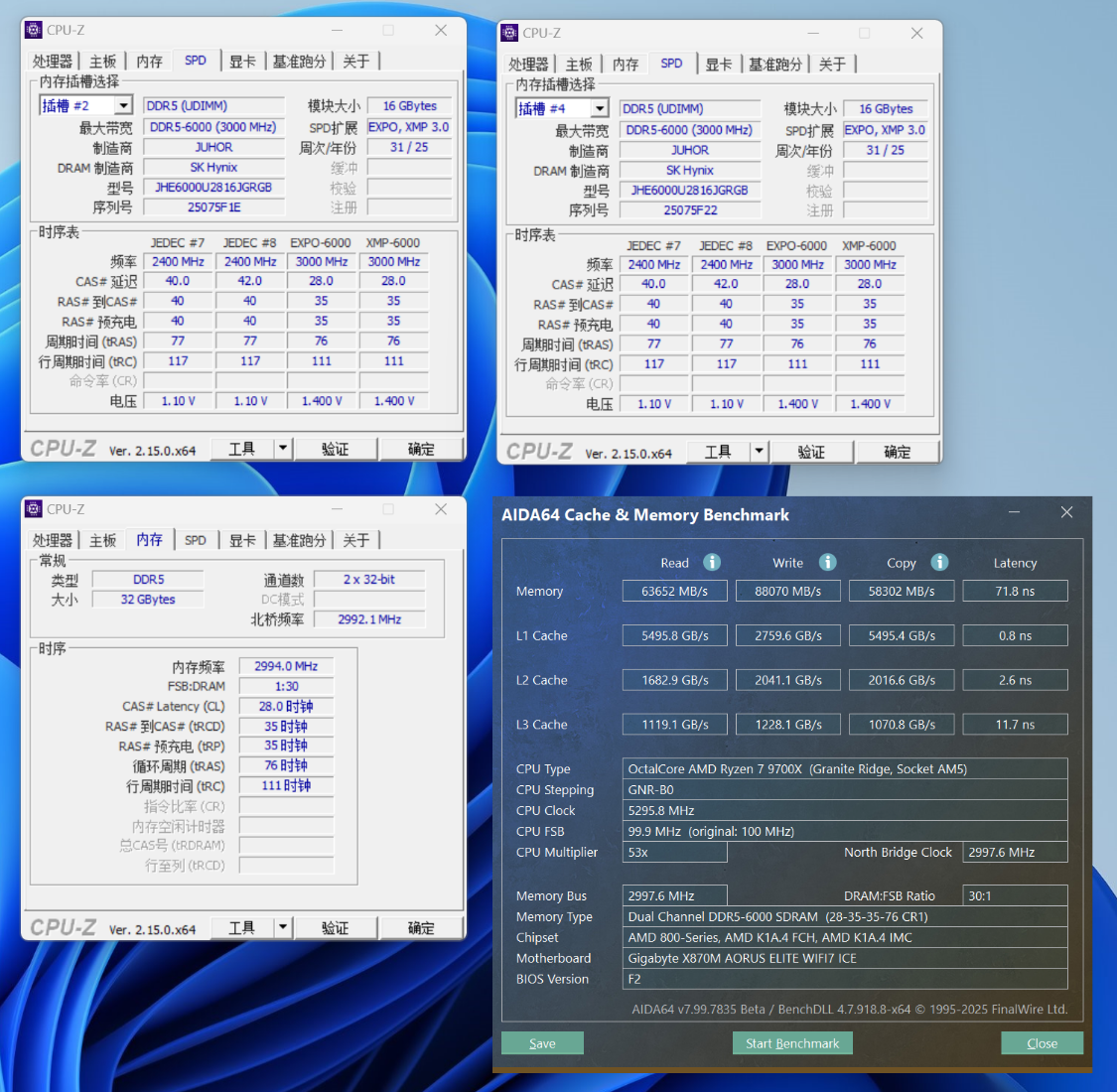The image size is (1117, 1092).
Task: Click DRAM:FSB Ratio value 30:1
Action: (x=1015, y=895)
